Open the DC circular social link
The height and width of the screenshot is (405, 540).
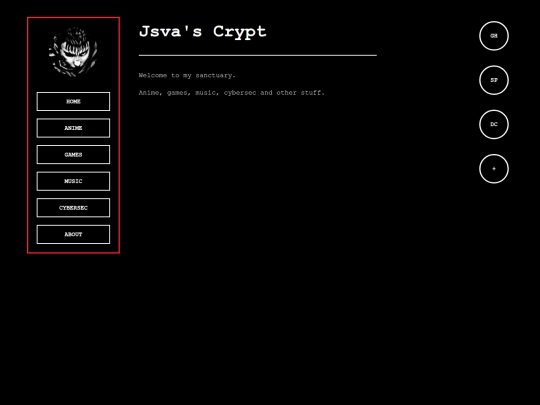[494, 124]
